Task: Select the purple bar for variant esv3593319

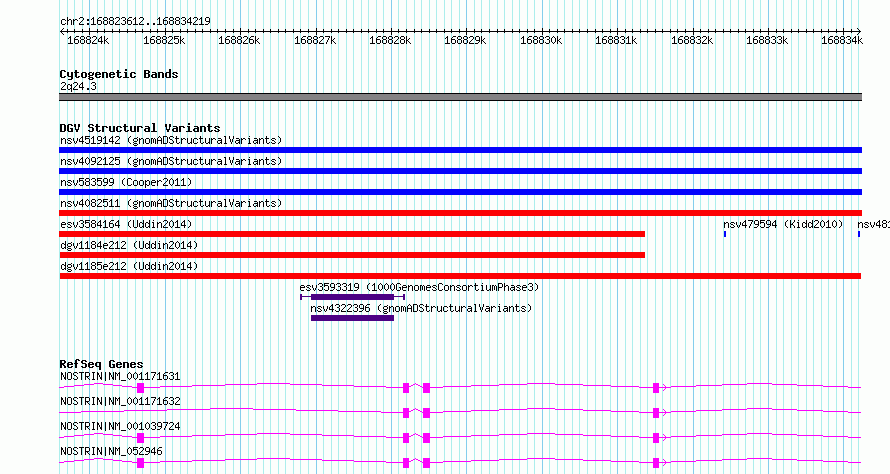Action: pyautogui.click(x=352, y=297)
